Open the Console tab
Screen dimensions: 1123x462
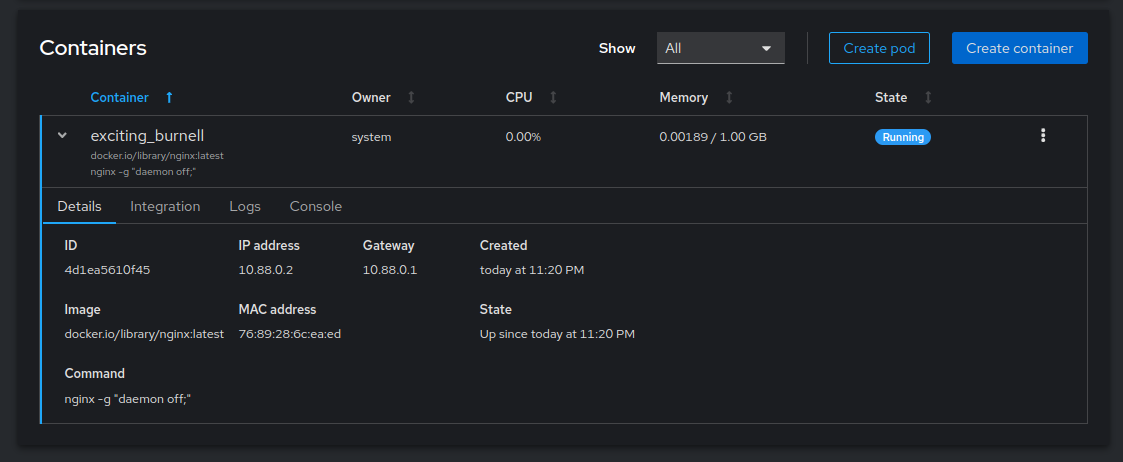[x=316, y=206]
